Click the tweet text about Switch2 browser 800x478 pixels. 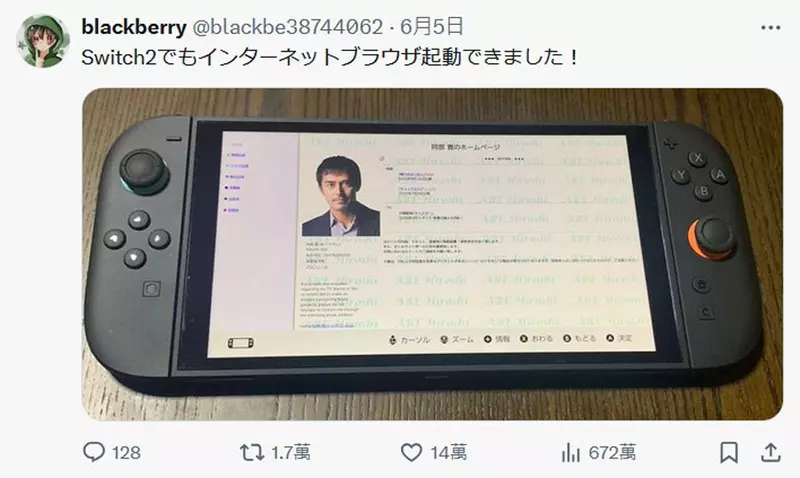(x=330, y=57)
